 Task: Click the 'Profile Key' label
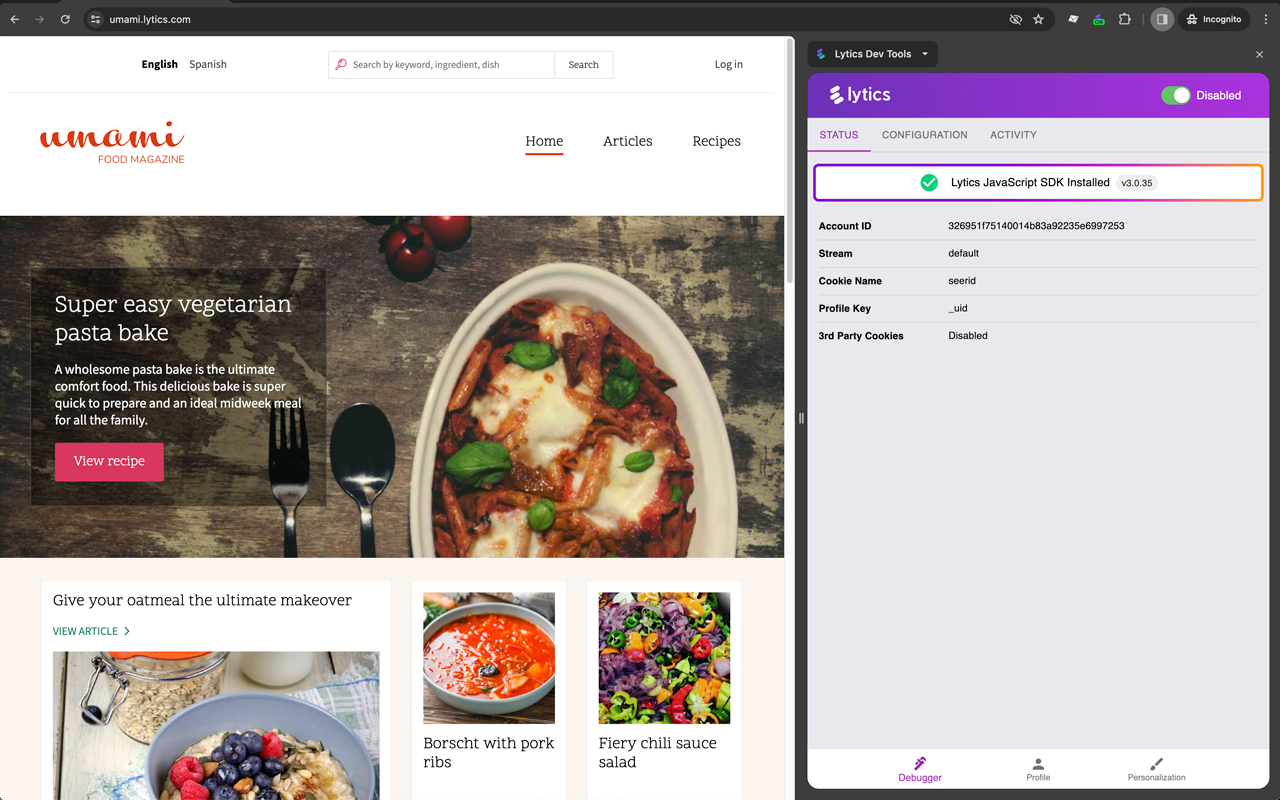click(x=845, y=308)
